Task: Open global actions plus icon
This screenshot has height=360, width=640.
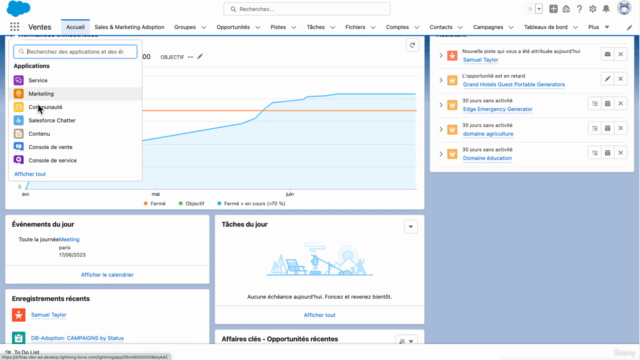Action: (553, 9)
